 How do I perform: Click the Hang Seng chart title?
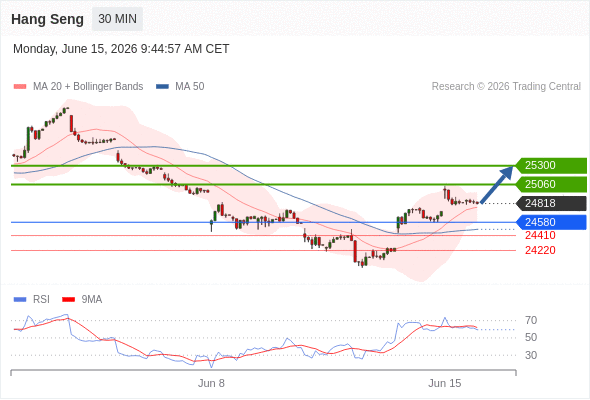point(47,19)
